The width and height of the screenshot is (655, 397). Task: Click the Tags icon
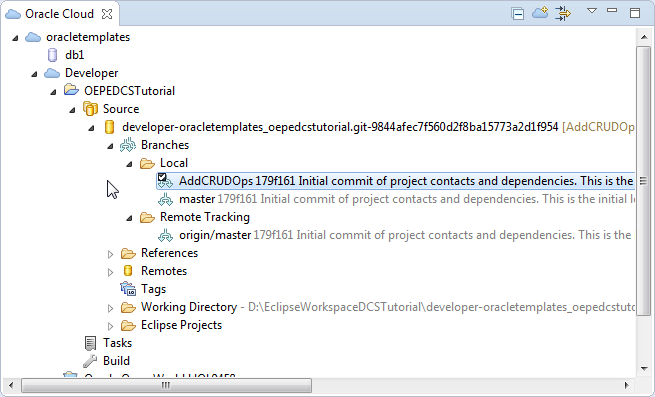pos(128,289)
